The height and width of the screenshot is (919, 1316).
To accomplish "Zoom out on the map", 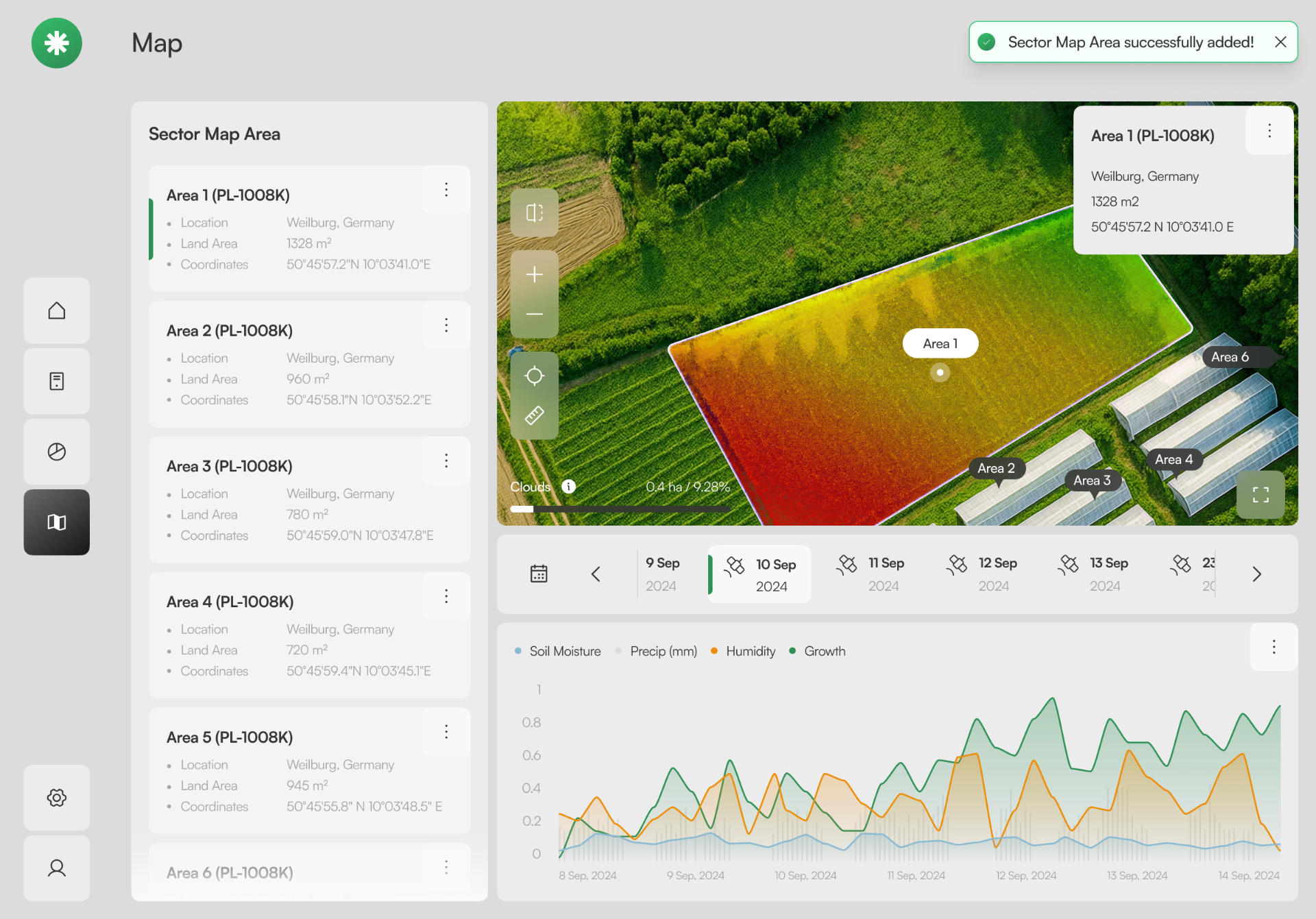I will (535, 315).
